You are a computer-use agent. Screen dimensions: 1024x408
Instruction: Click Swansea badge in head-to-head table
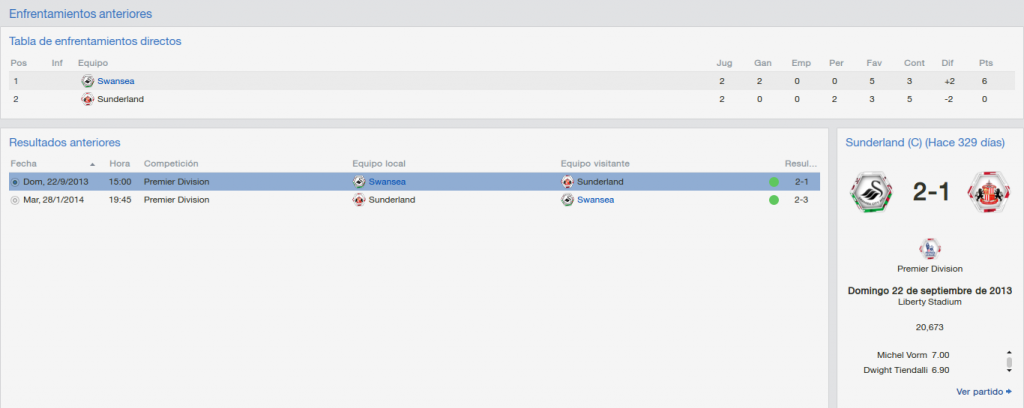coord(88,82)
